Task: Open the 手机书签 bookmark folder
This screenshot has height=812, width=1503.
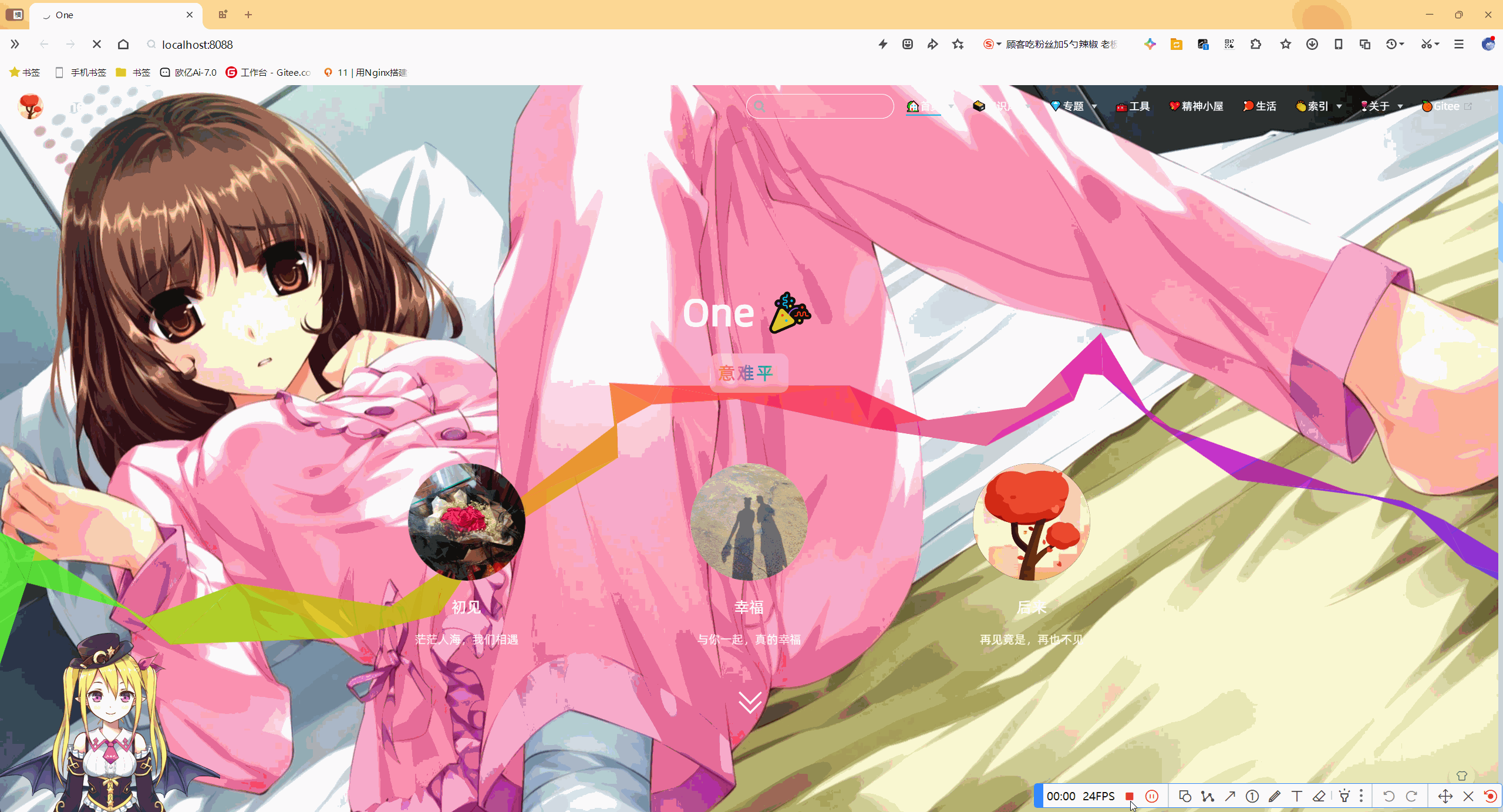Action: point(80,72)
